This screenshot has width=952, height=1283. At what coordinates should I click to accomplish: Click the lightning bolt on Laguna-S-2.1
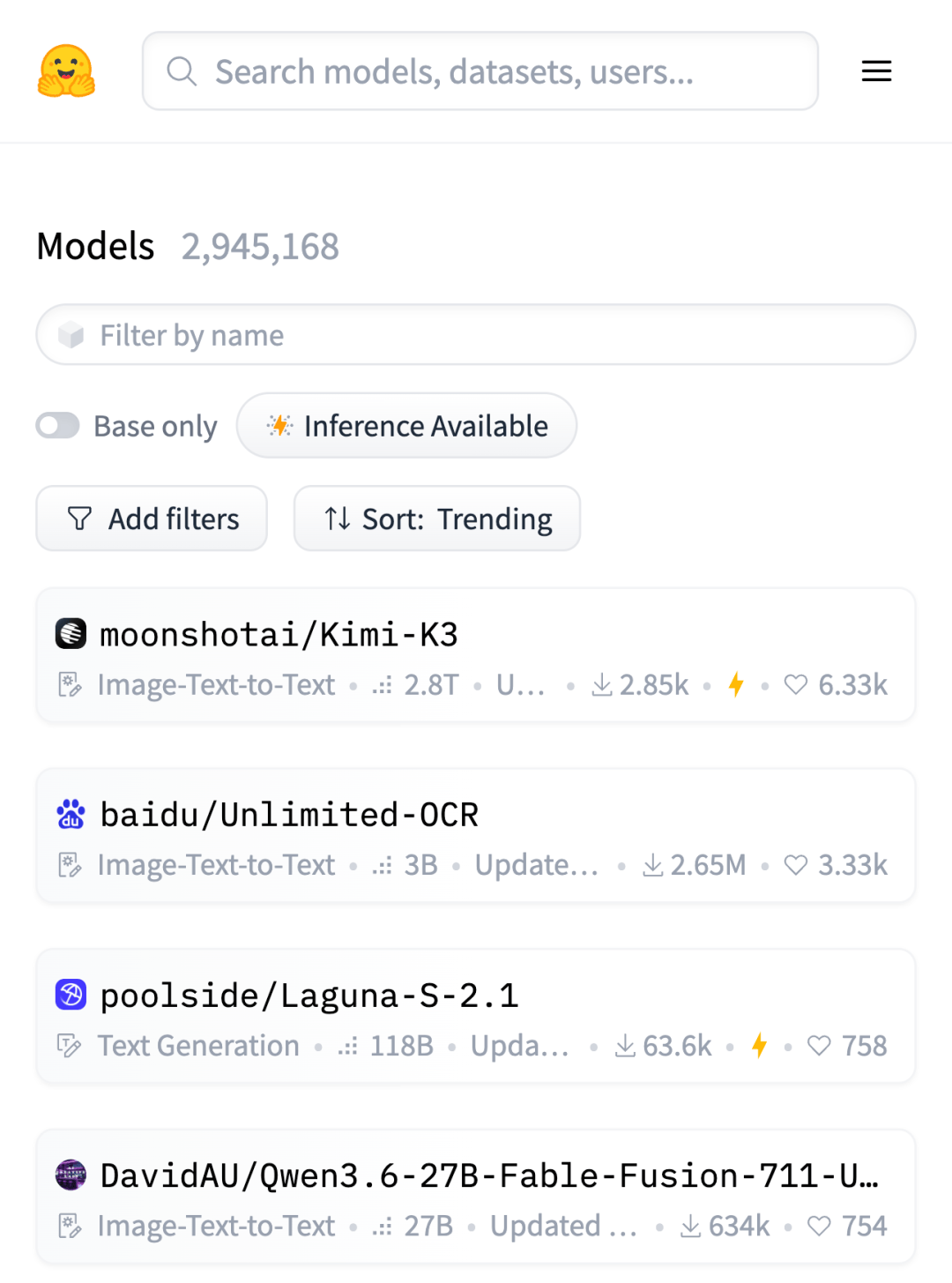pyautogui.click(x=759, y=1046)
